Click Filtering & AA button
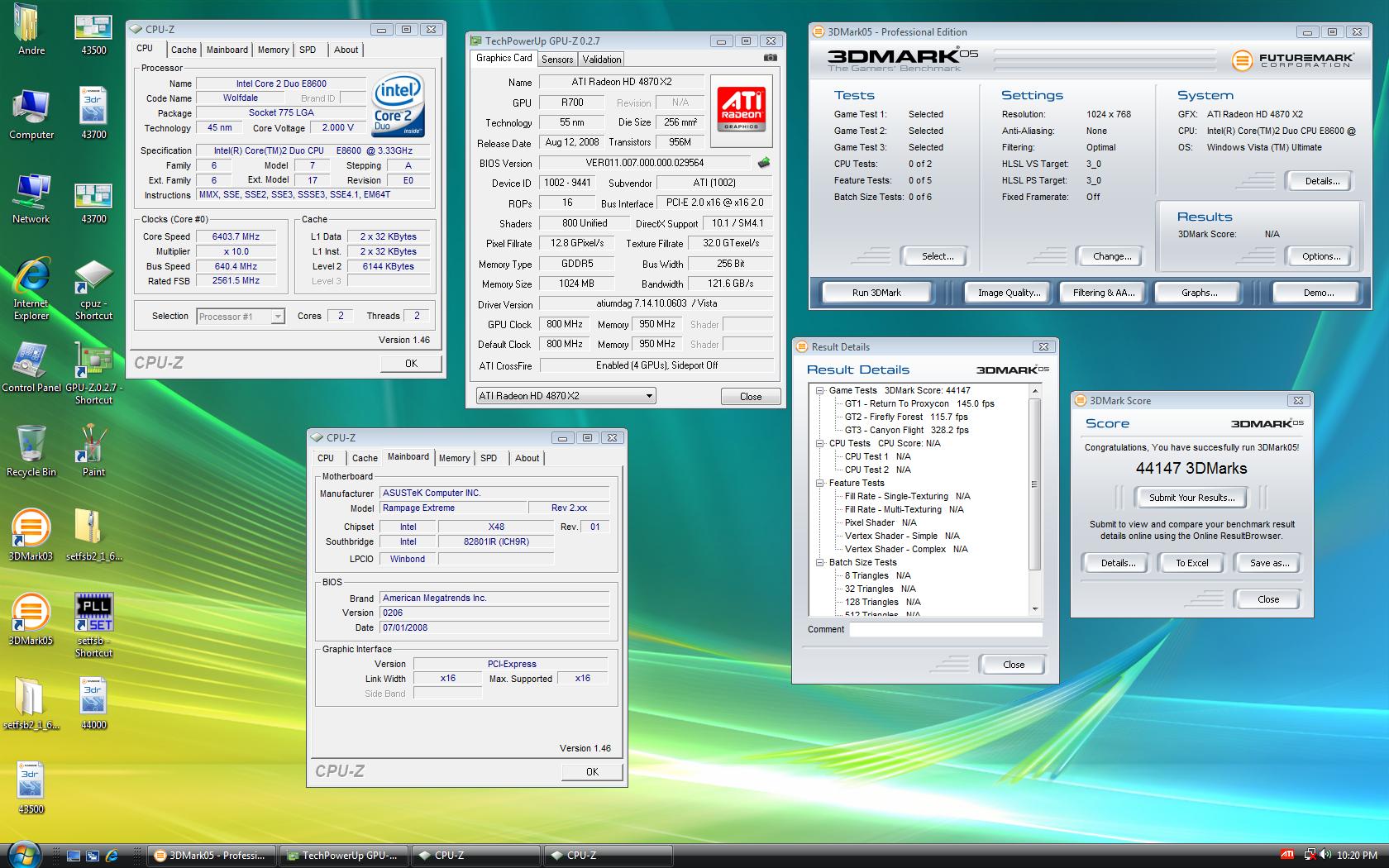This screenshot has width=1389, height=868. point(1103,293)
